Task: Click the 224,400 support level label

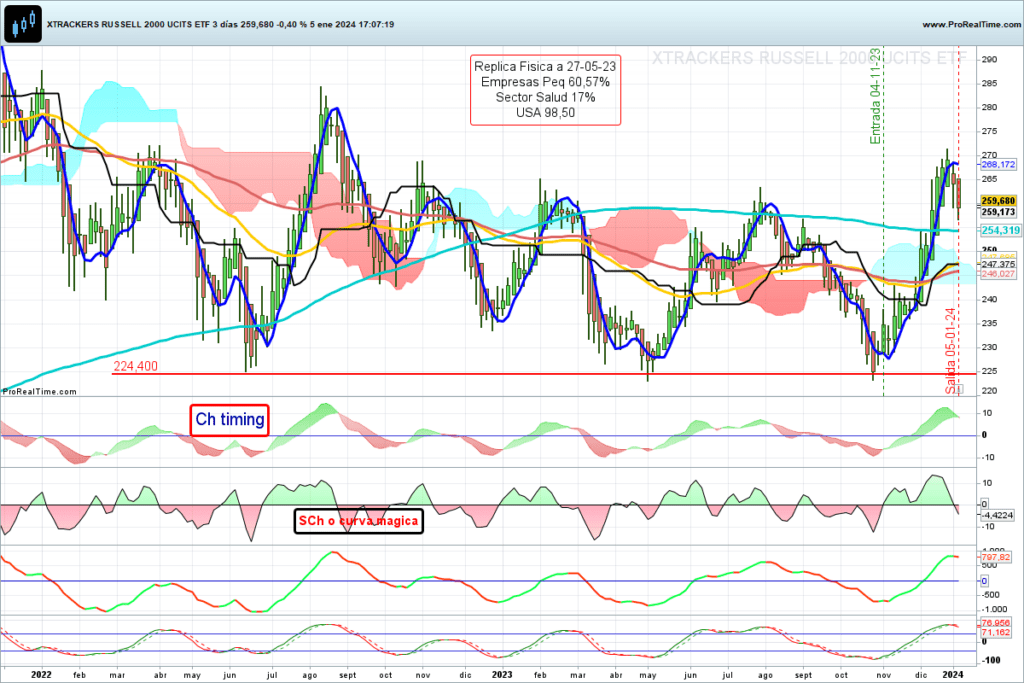Action: 135,366
